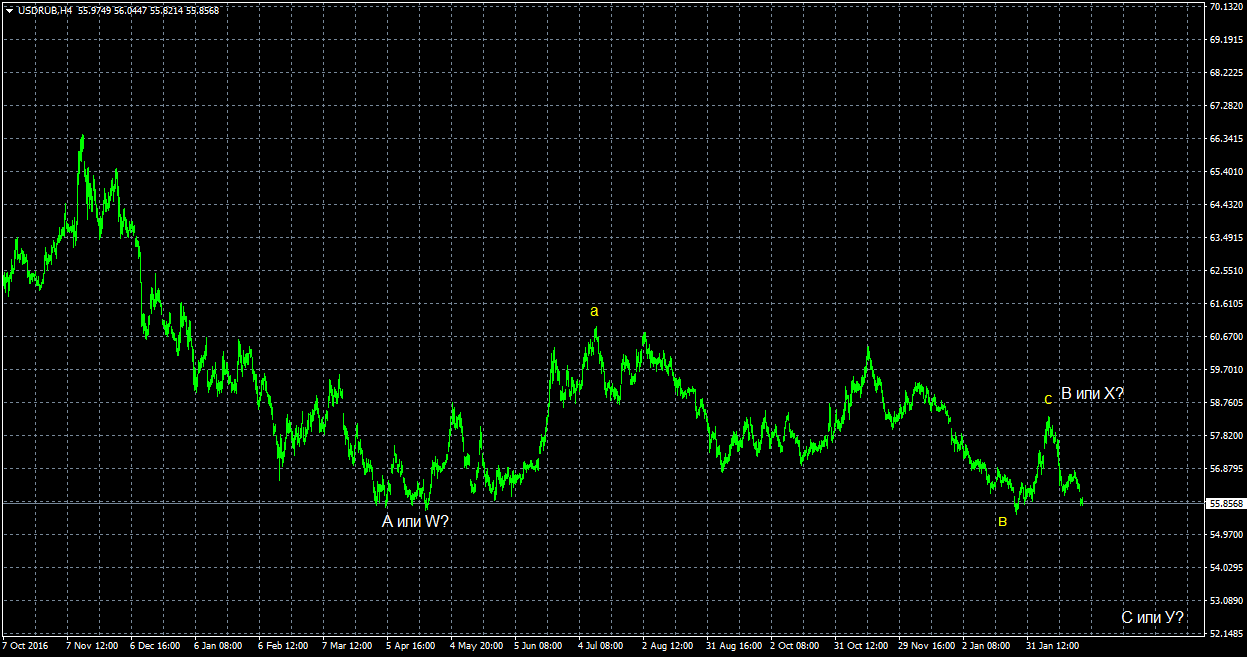Select the 'B или X?' wave label

(x=1092, y=394)
